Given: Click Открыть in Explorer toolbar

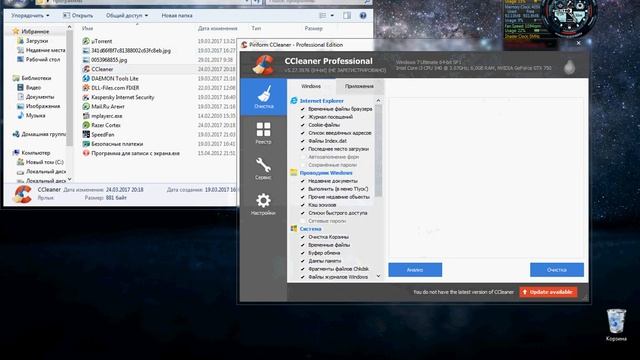Looking at the screenshot, I should [78, 16].
